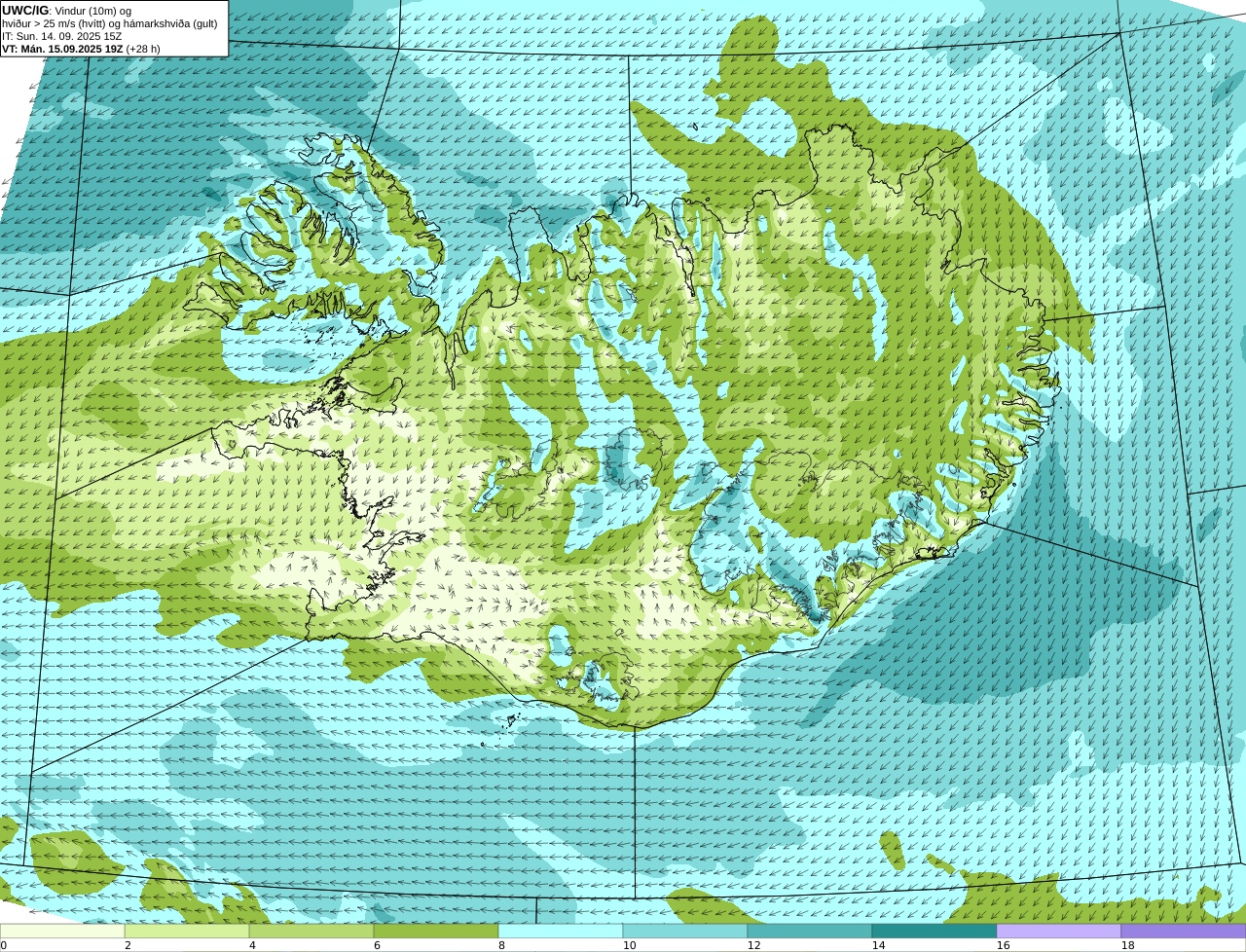Click the 'IT: Sun. 14. 09. 2025 15Z' line
1246x952 pixels.
61,36
